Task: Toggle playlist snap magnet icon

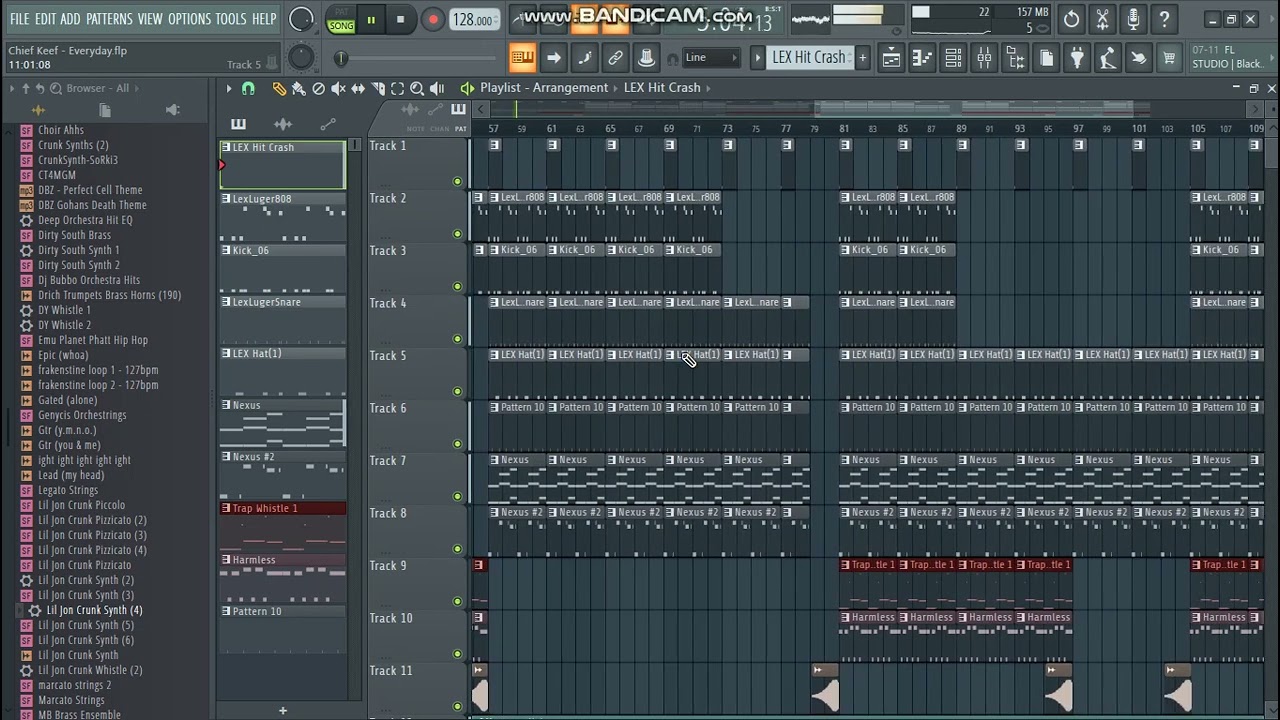Action: pyautogui.click(x=248, y=88)
